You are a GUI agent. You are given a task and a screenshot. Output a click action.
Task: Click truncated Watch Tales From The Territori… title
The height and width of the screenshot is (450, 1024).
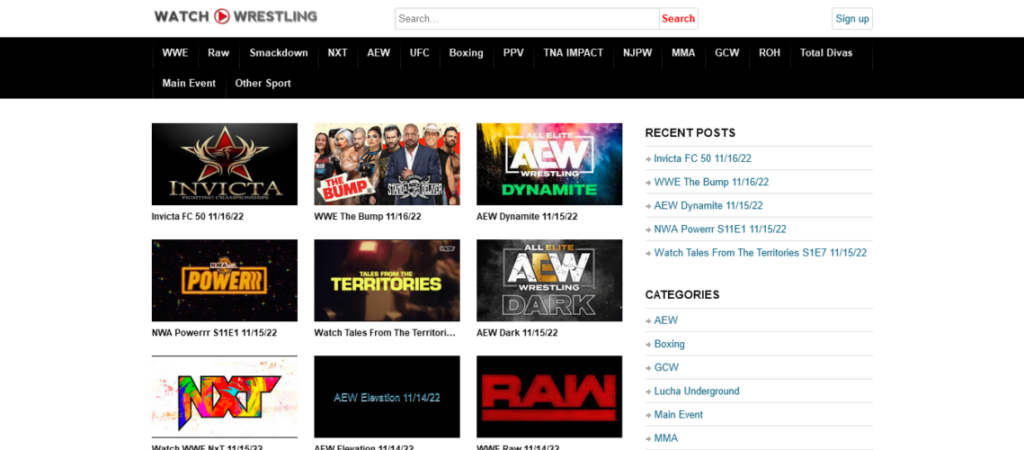click(x=385, y=333)
